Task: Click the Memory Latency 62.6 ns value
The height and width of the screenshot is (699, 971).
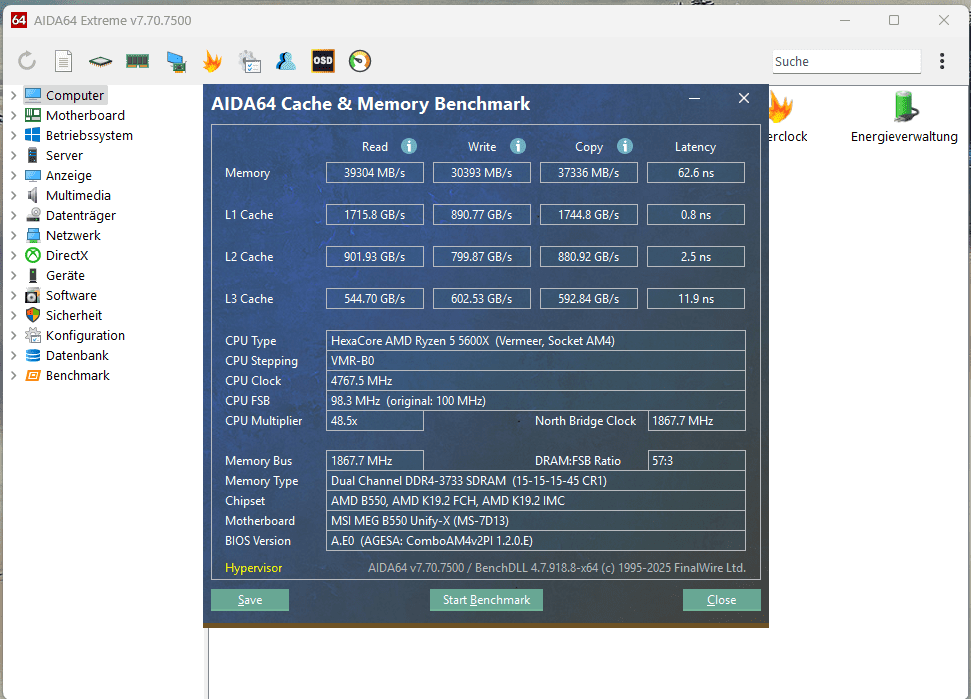Action: click(695, 173)
